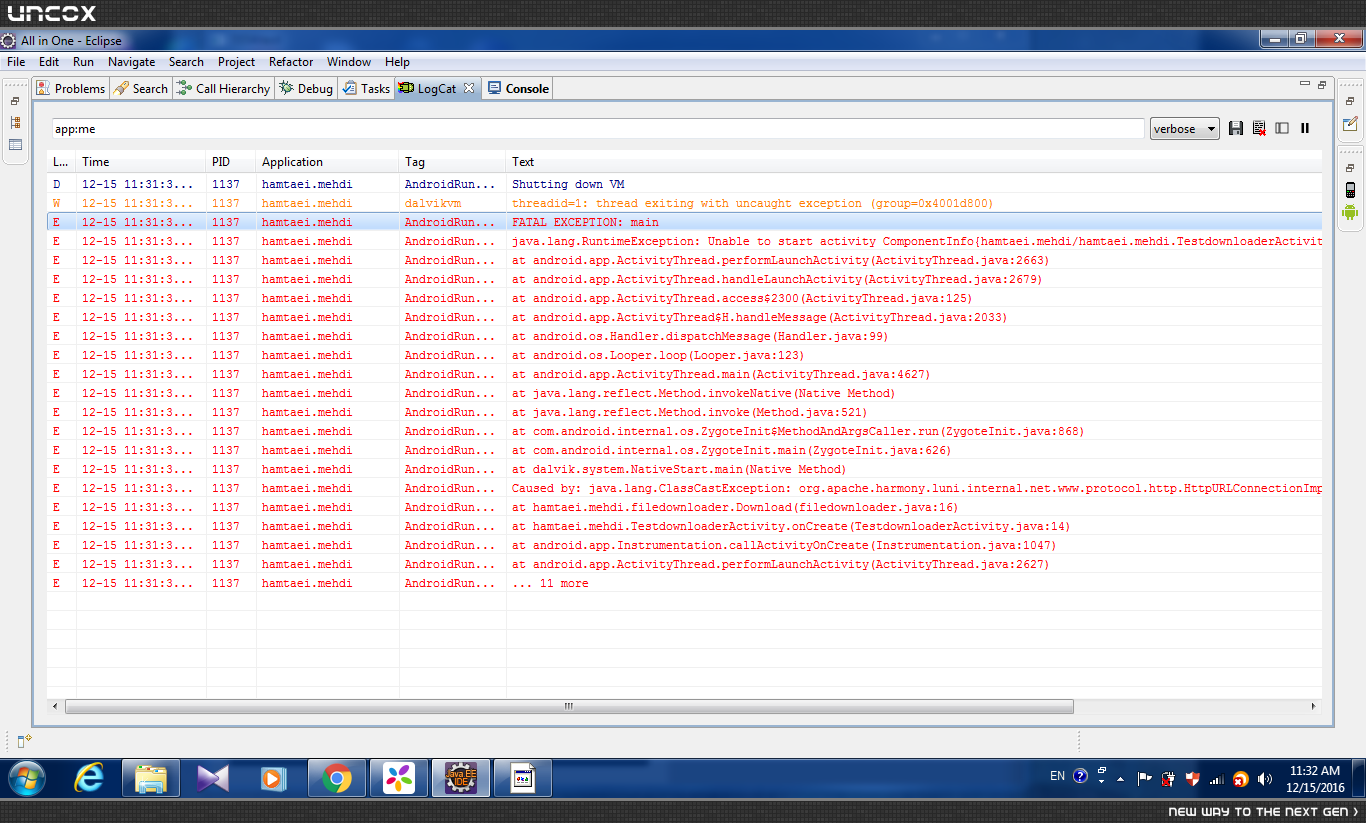Viewport: 1366px width, 823px height.
Task: Select the '... 11 more' log row
Action: (x=684, y=583)
